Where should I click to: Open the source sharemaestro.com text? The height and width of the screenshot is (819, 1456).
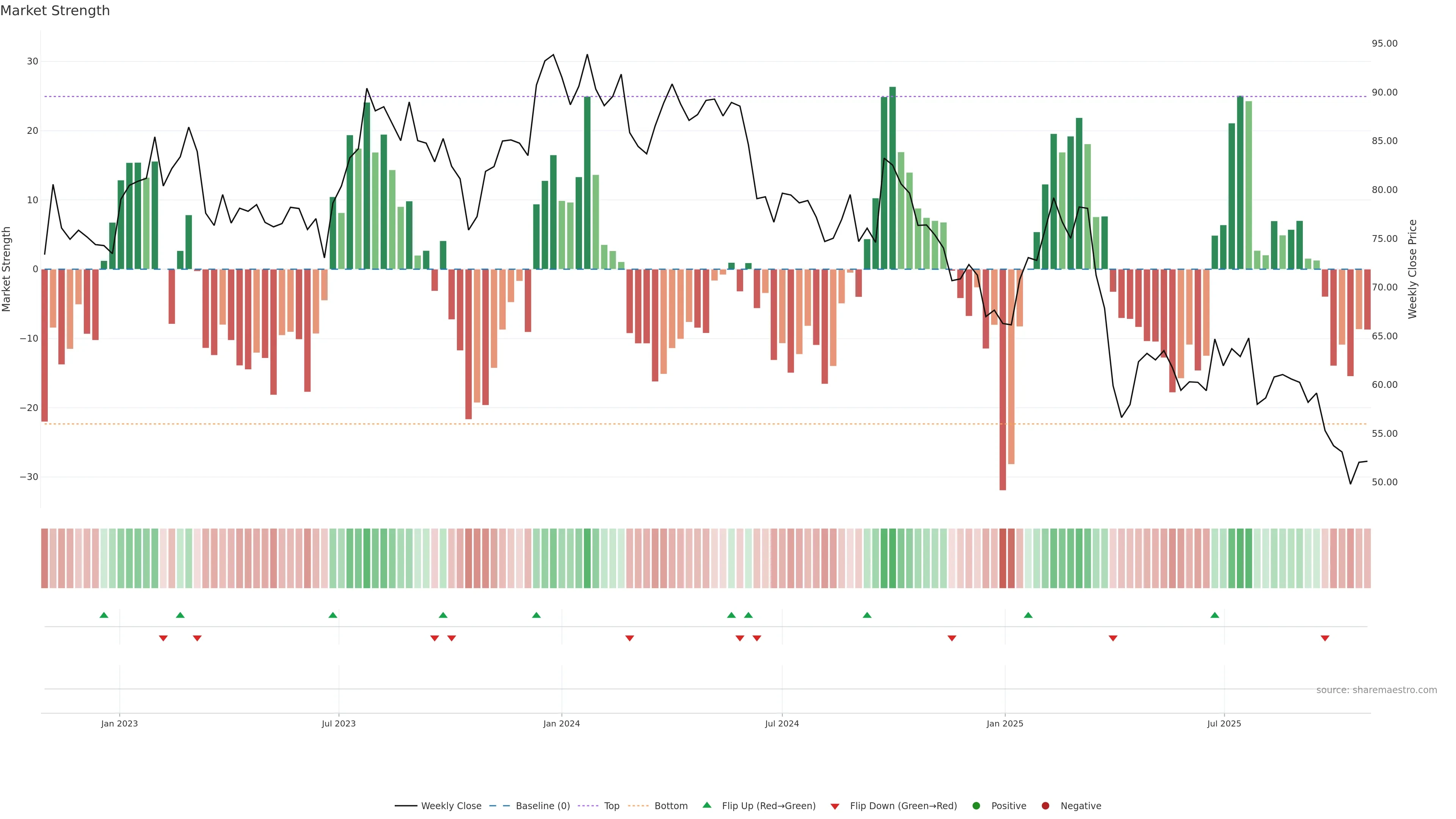click(1376, 690)
